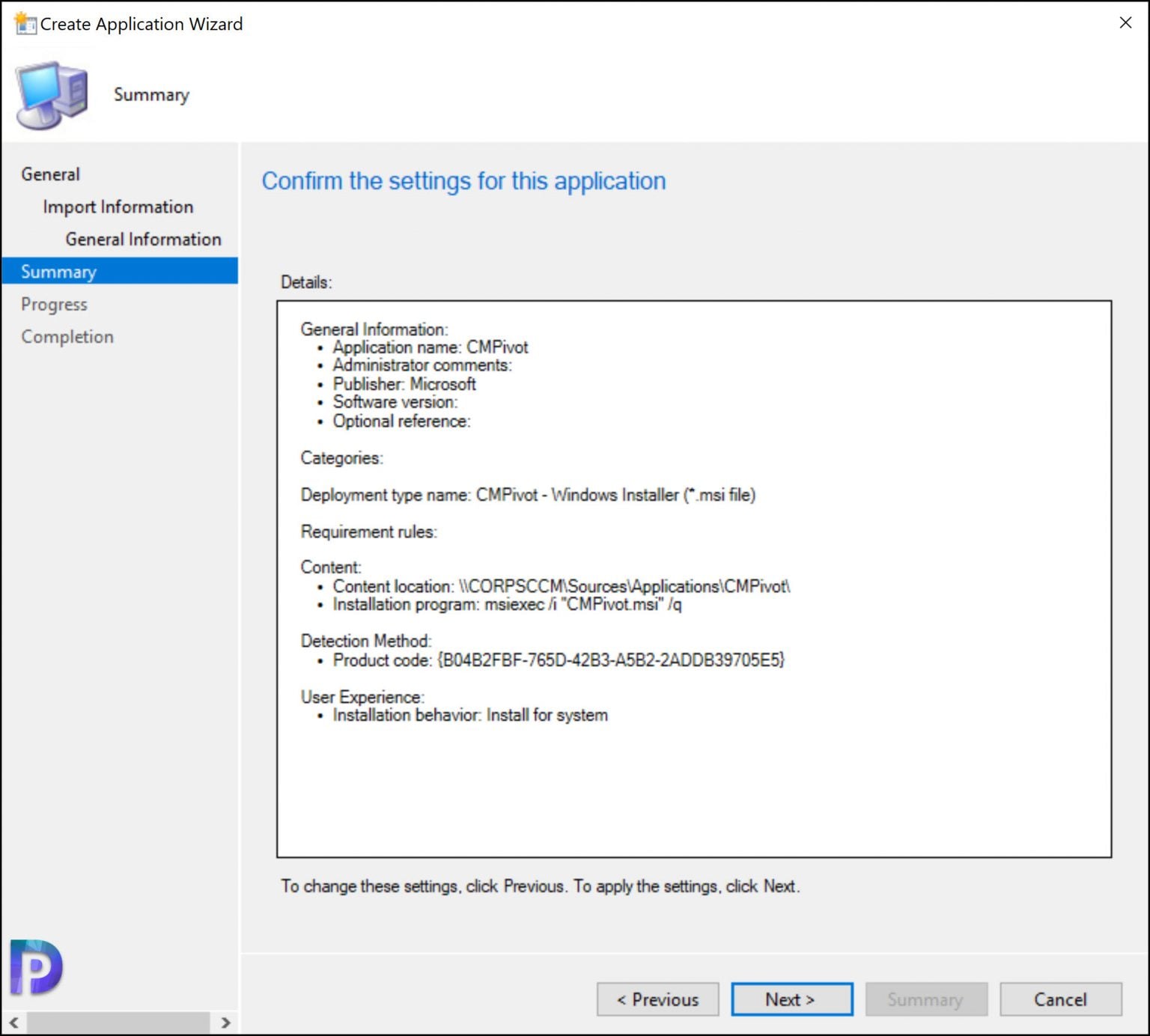The height and width of the screenshot is (1036, 1150).
Task: Click the sidebar horizontal scrollbar thumb
Action: 118,1022
